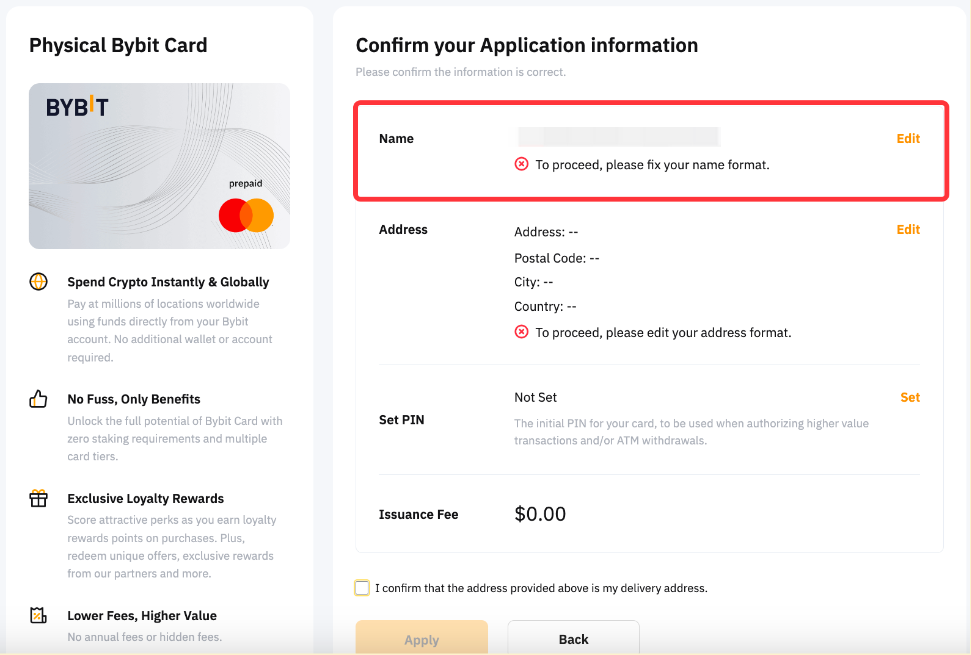Screen dimensions: 971x655
Task: Click the Physical Bybit Card heading
Action: click(x=118, y=45)
